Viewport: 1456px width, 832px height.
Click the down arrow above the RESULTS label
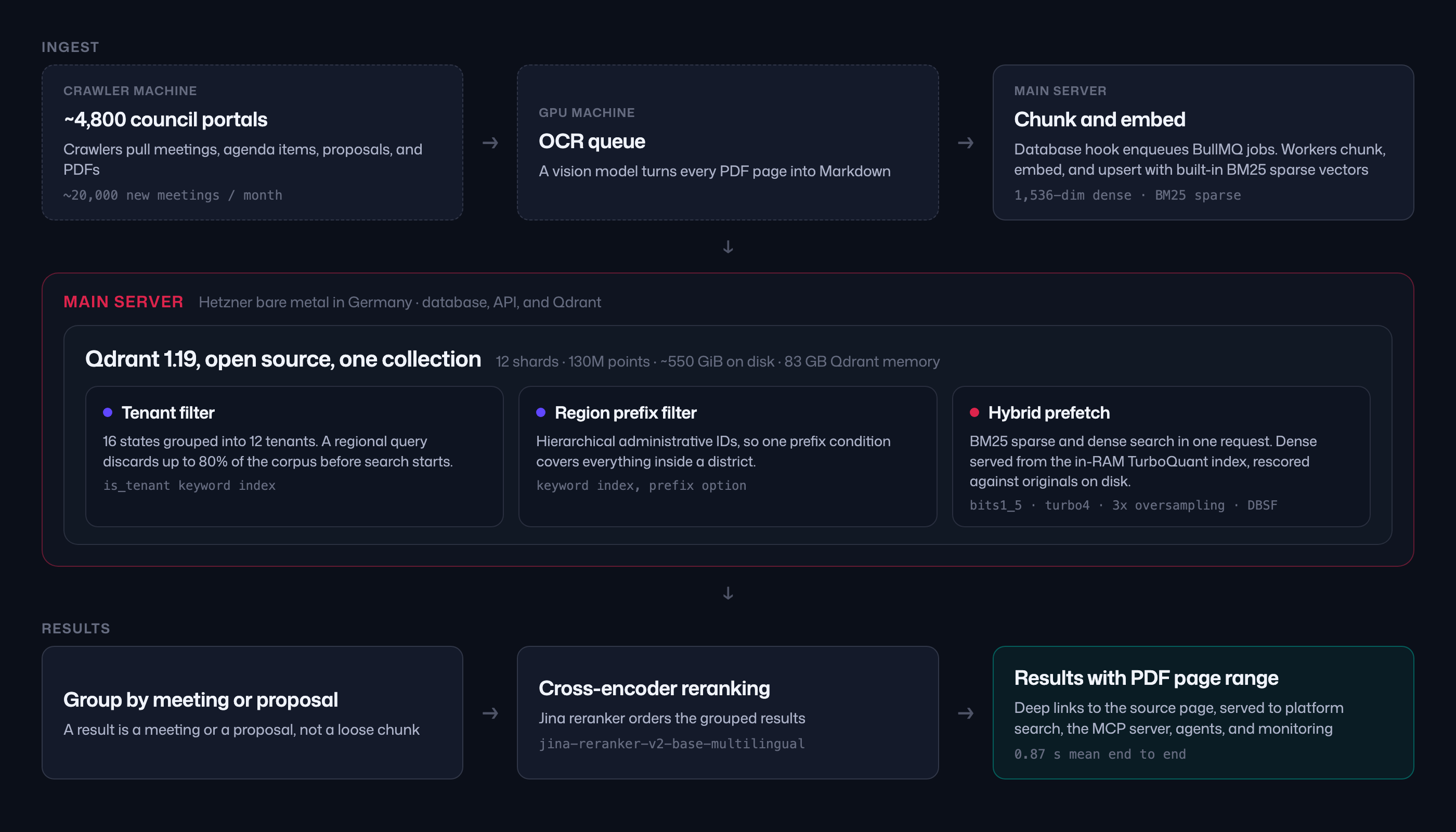(728, 593)
